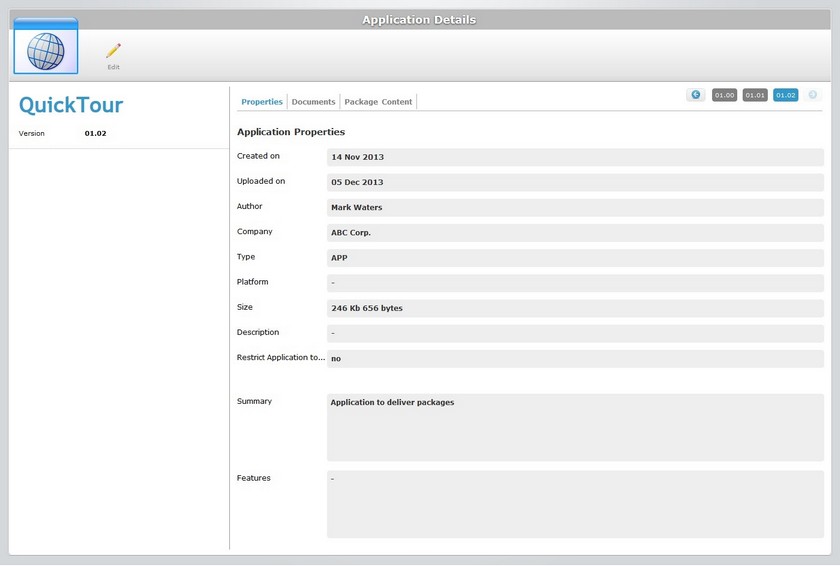Click the Application Properties heading
This screenshot has height=566, width=840.
291,132
